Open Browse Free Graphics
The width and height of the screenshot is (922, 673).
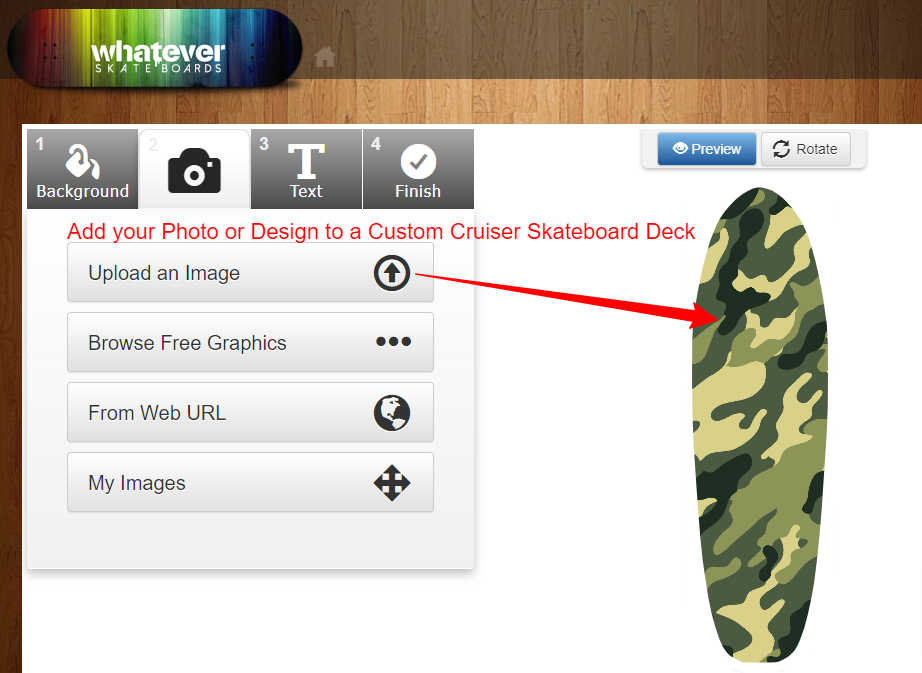pos(250,343)
